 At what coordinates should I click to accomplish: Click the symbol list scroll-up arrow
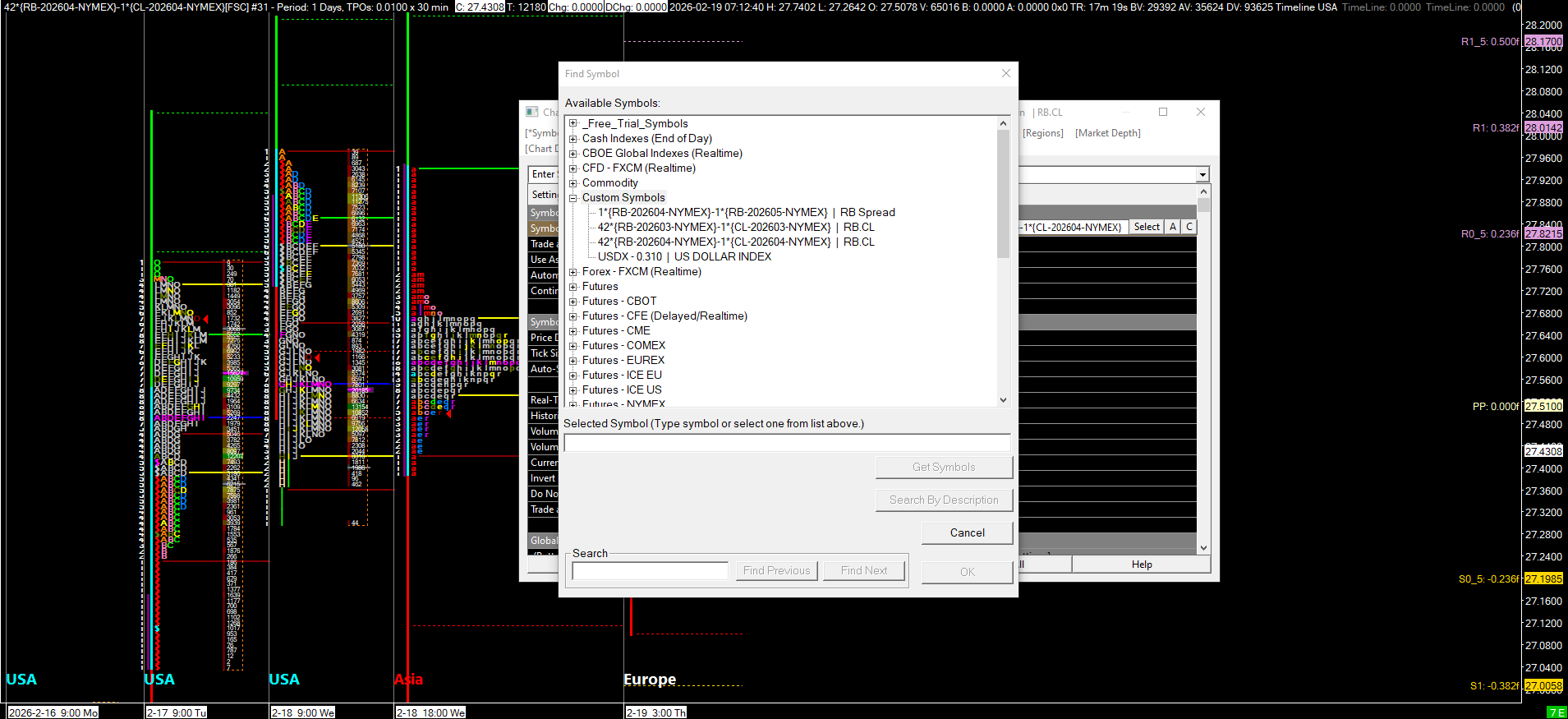1003,123
